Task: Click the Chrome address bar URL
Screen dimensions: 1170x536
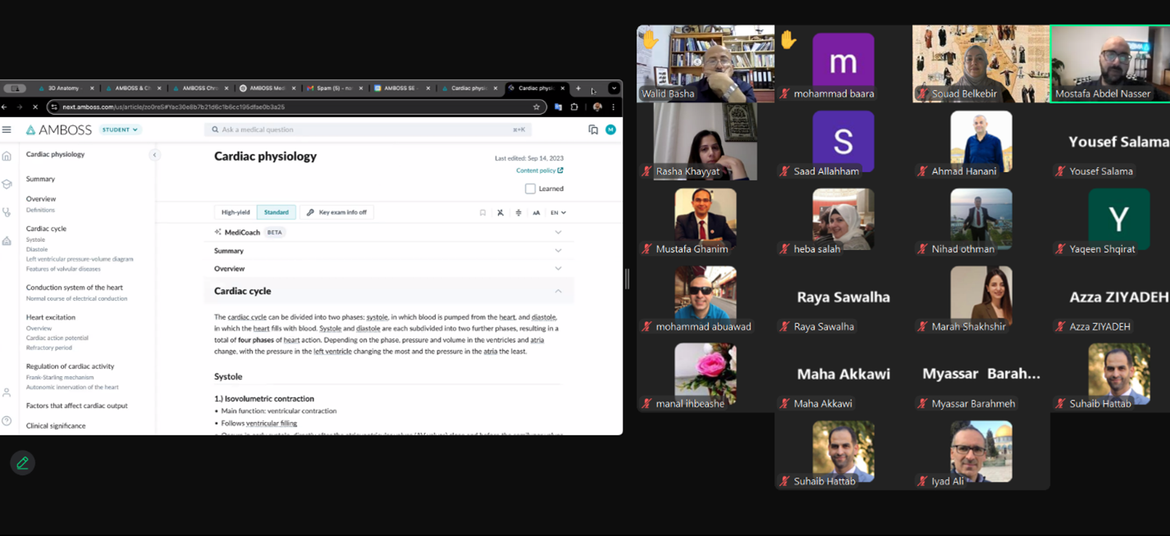Action: point(173,107)
